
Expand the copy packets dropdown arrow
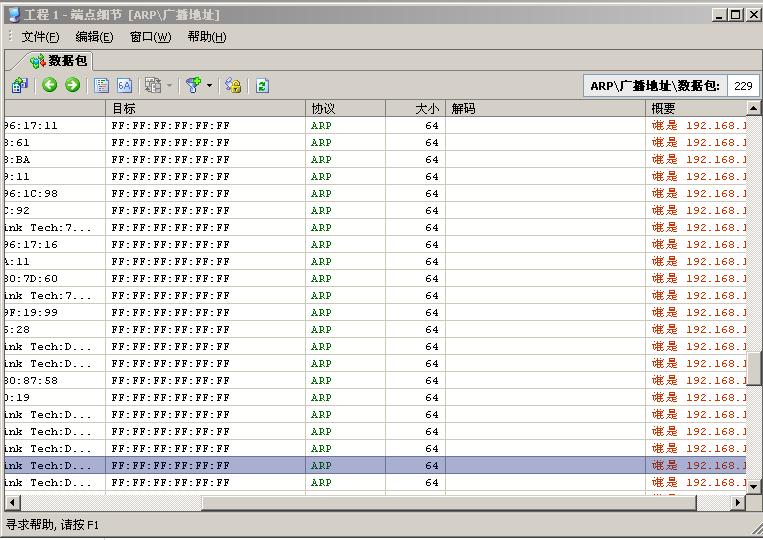[x=169, y=86]
